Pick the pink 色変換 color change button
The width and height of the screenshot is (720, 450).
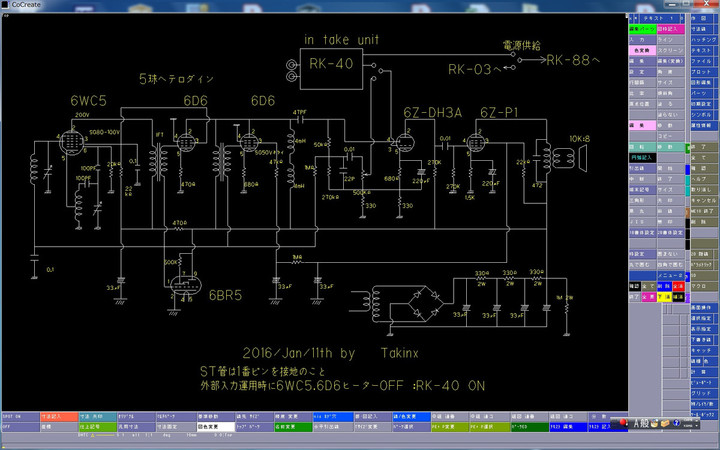[x=641, y=48]
